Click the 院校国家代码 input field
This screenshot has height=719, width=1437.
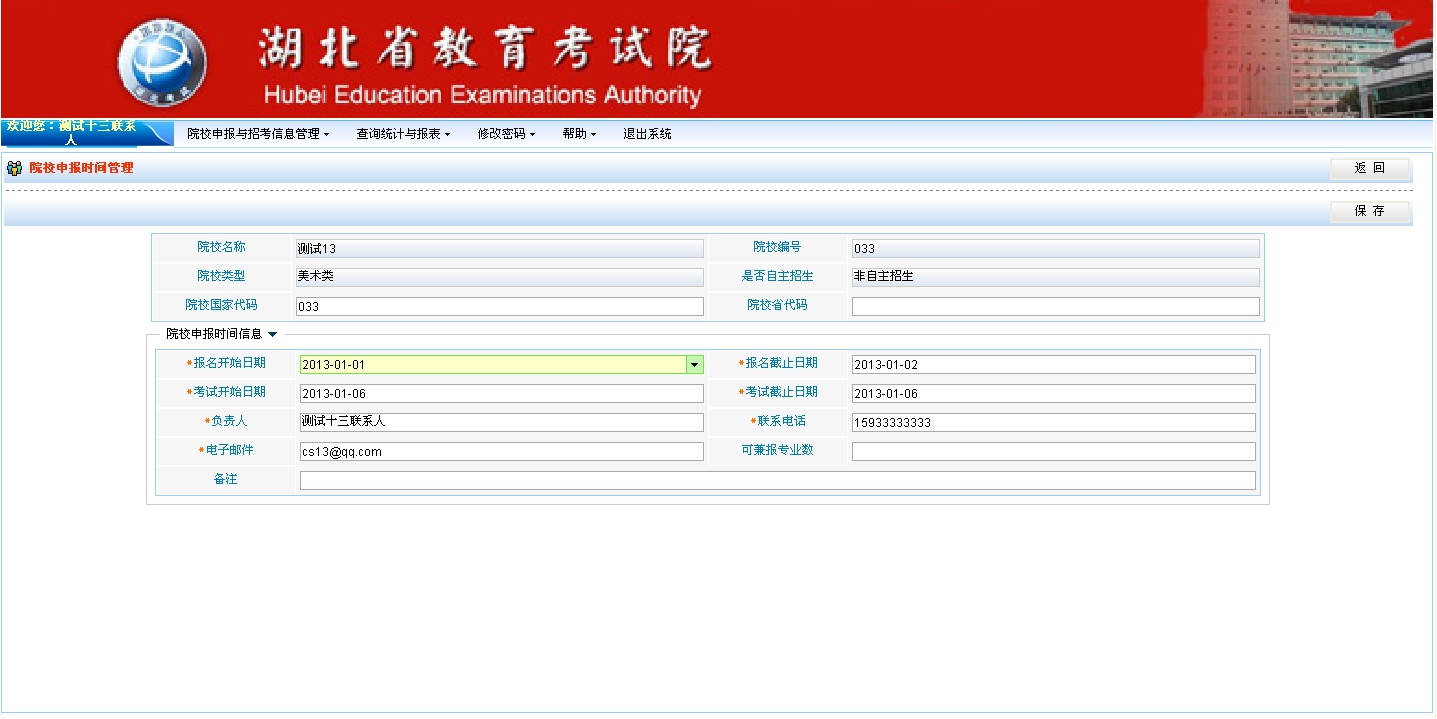pyautogui.click(x=500, y=306)
